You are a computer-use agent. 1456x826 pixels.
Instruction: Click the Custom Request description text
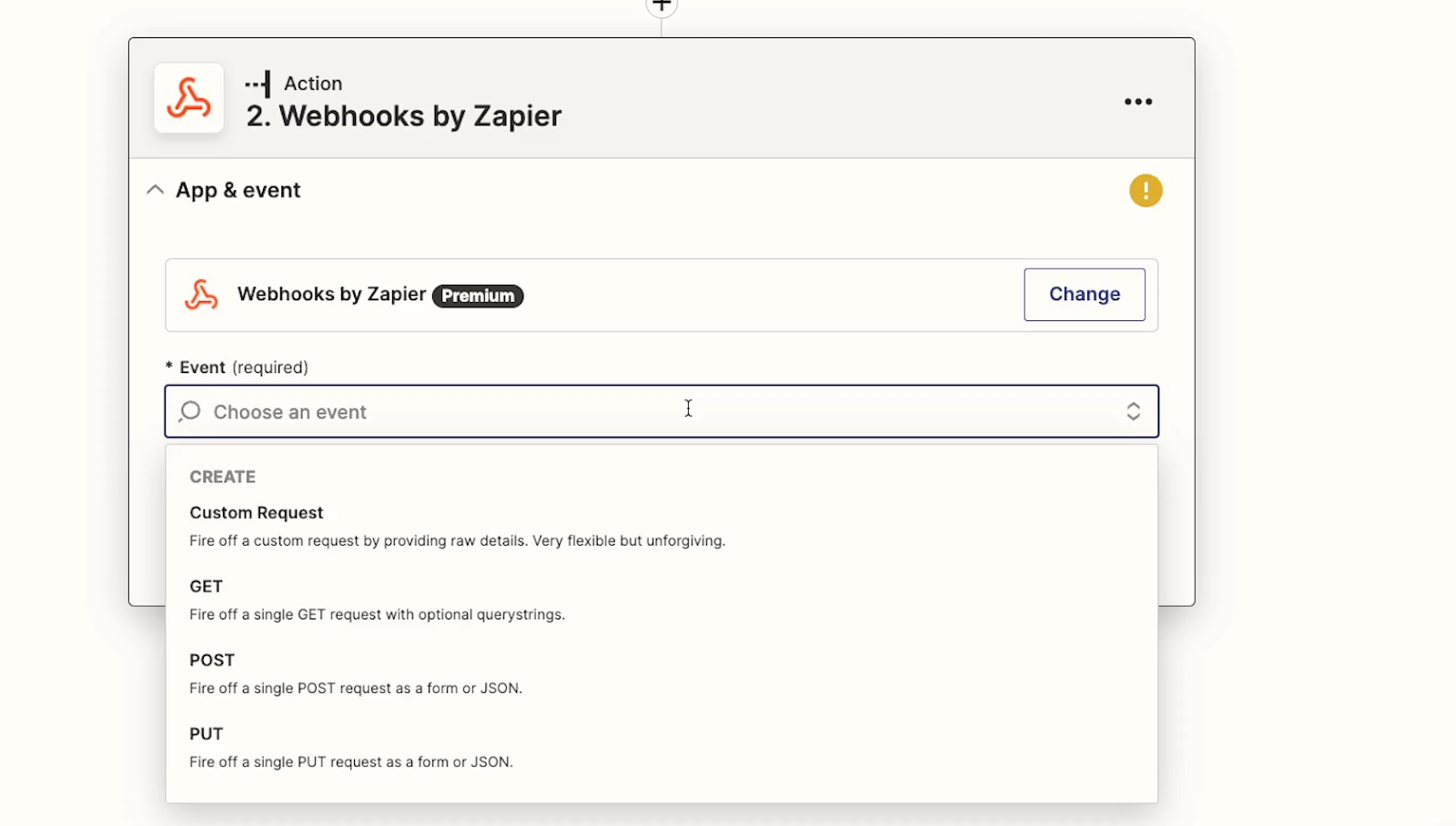pos(457,540)
